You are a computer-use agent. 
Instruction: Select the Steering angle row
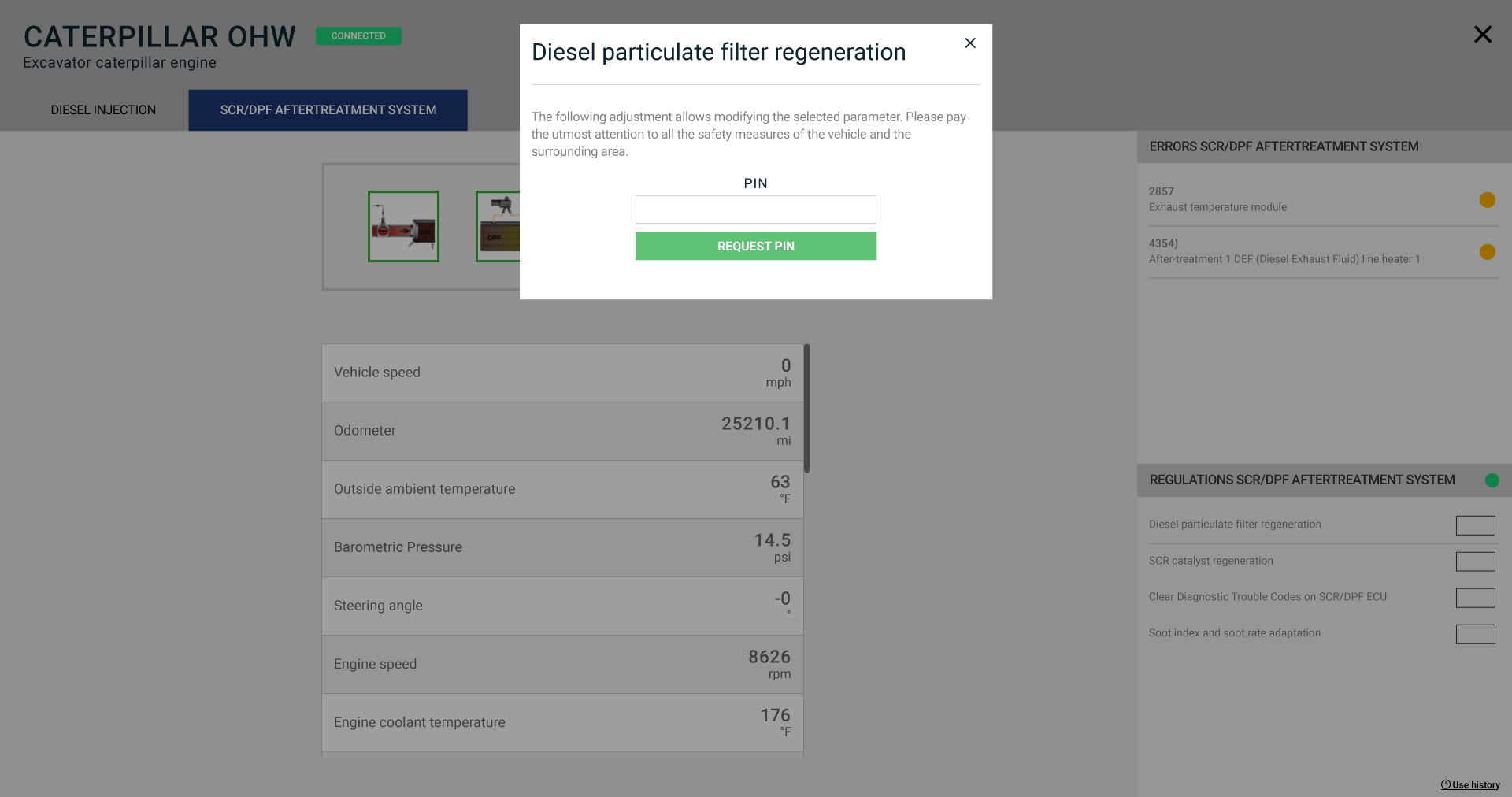point(562,606)
